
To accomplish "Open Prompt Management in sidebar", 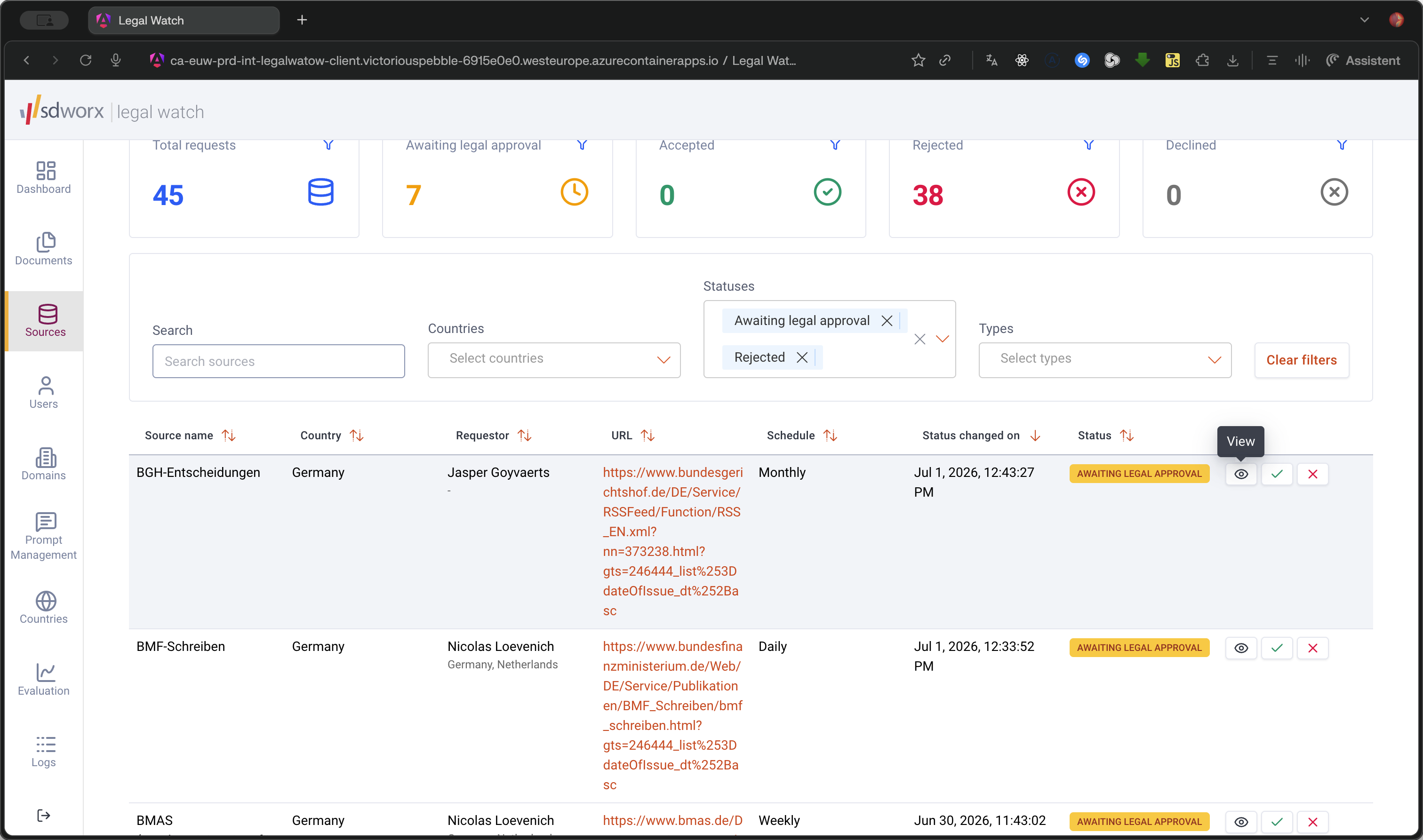I will pos(44,536).
